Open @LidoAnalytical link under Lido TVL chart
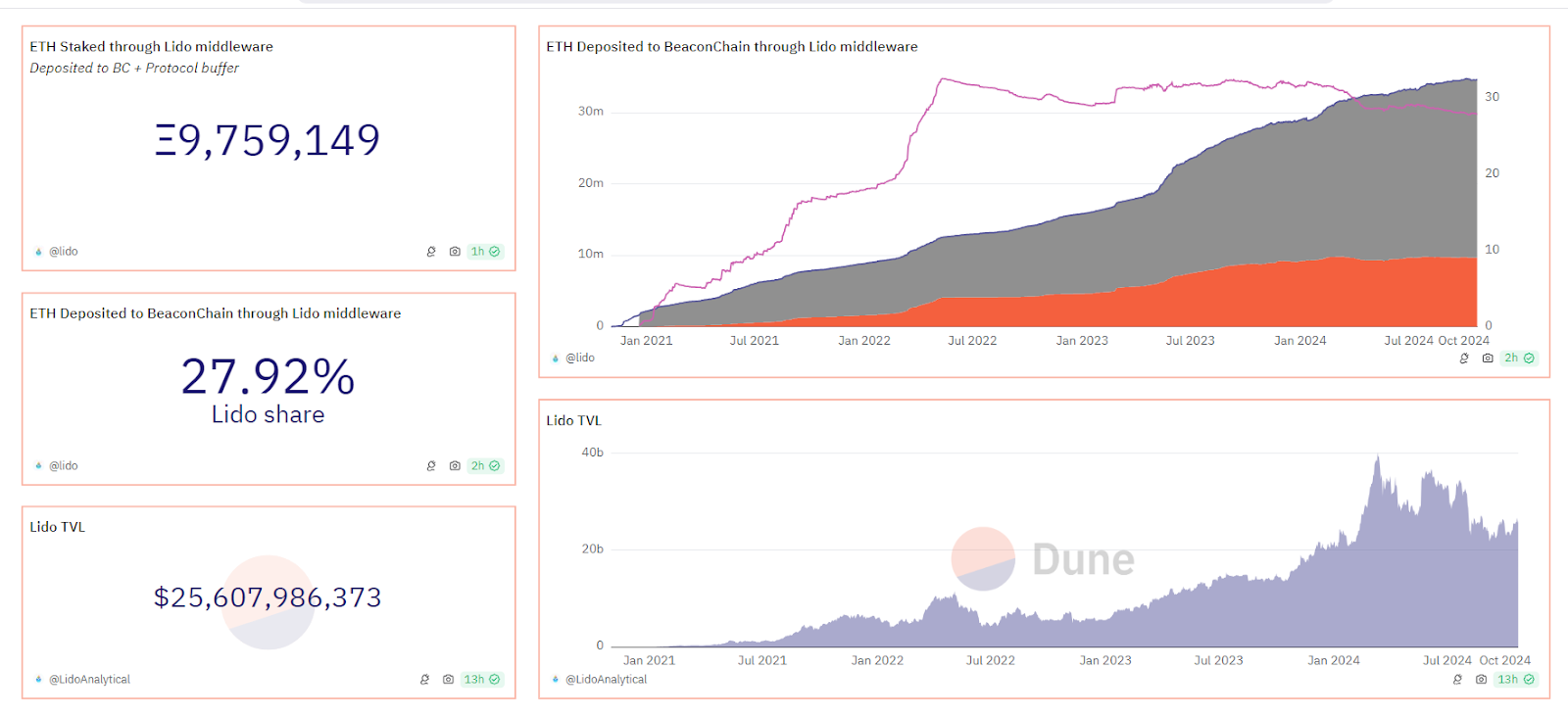The image size is (1568, 716). [606, 680]
